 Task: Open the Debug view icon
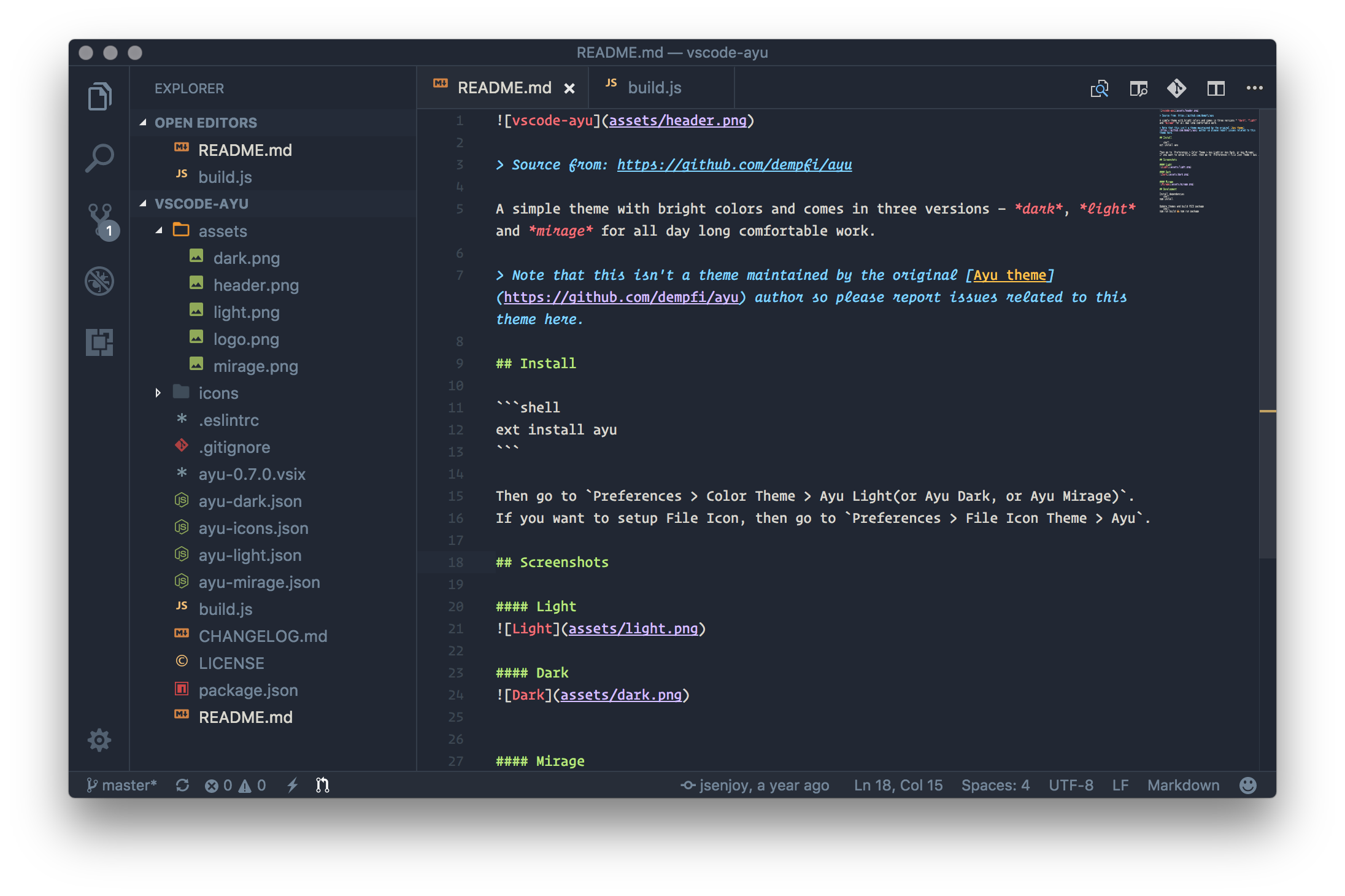pos(99,281)
